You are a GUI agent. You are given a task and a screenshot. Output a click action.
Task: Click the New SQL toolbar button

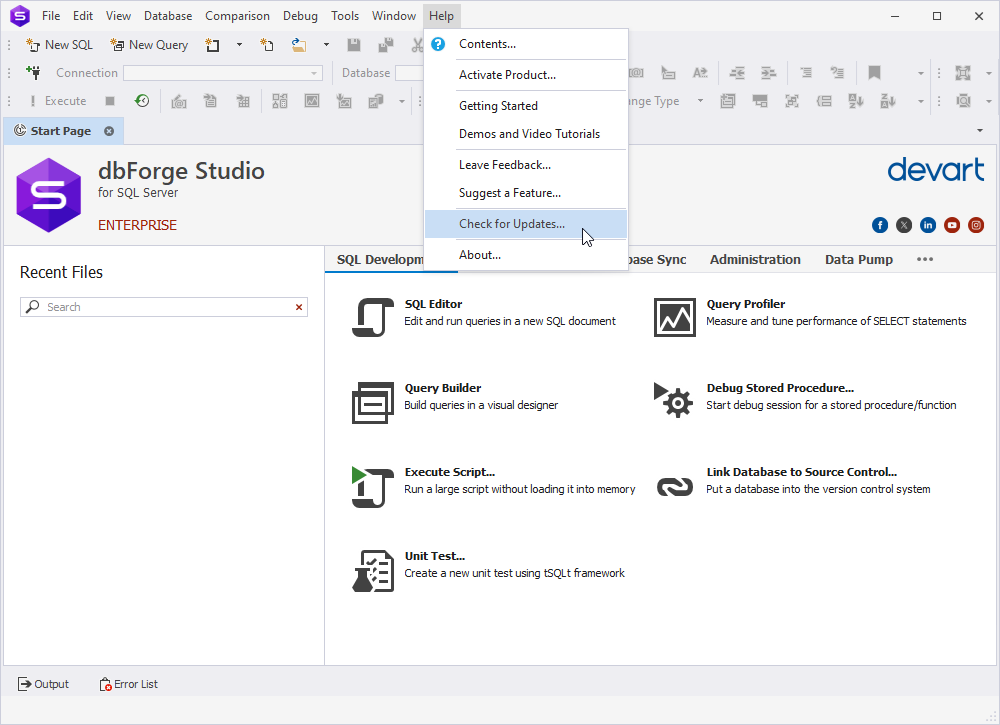coord(59,45)
